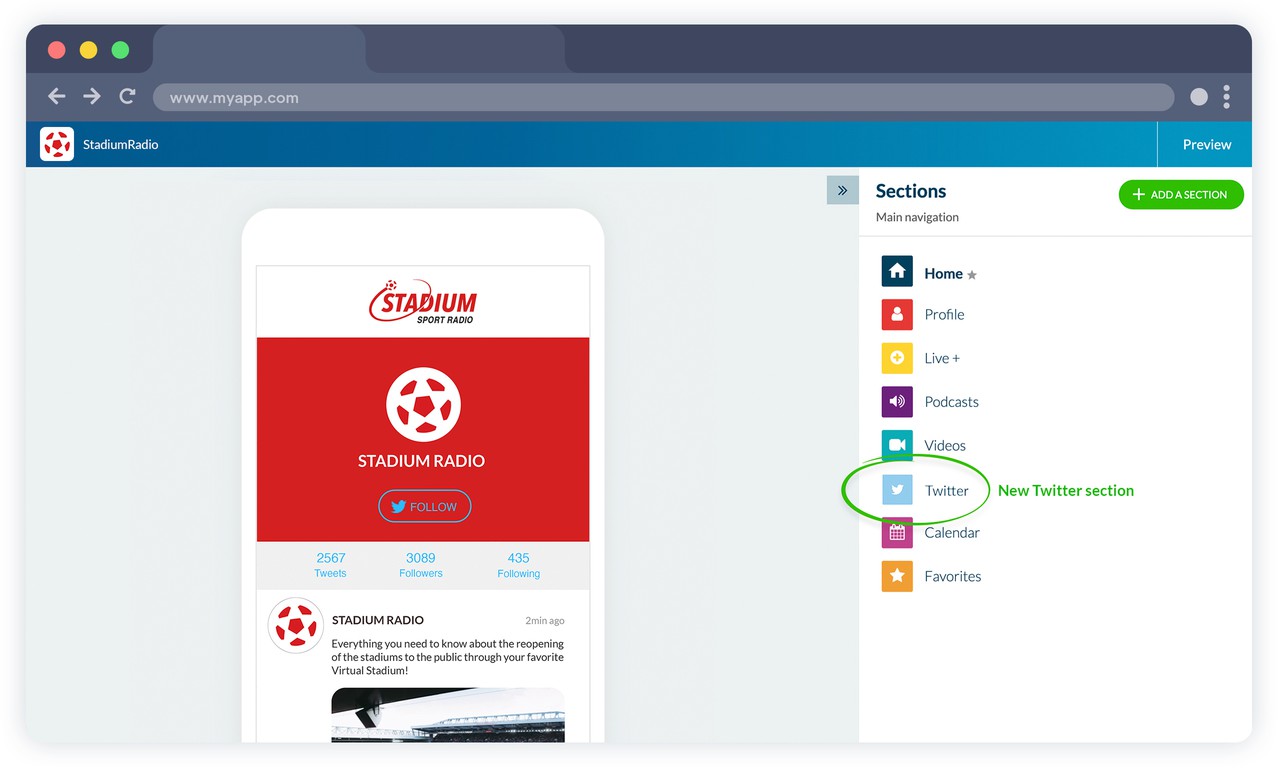Click the Stadium Sport Radio logo banner
Screen dimensions: 1278x769
coord(423,301)
